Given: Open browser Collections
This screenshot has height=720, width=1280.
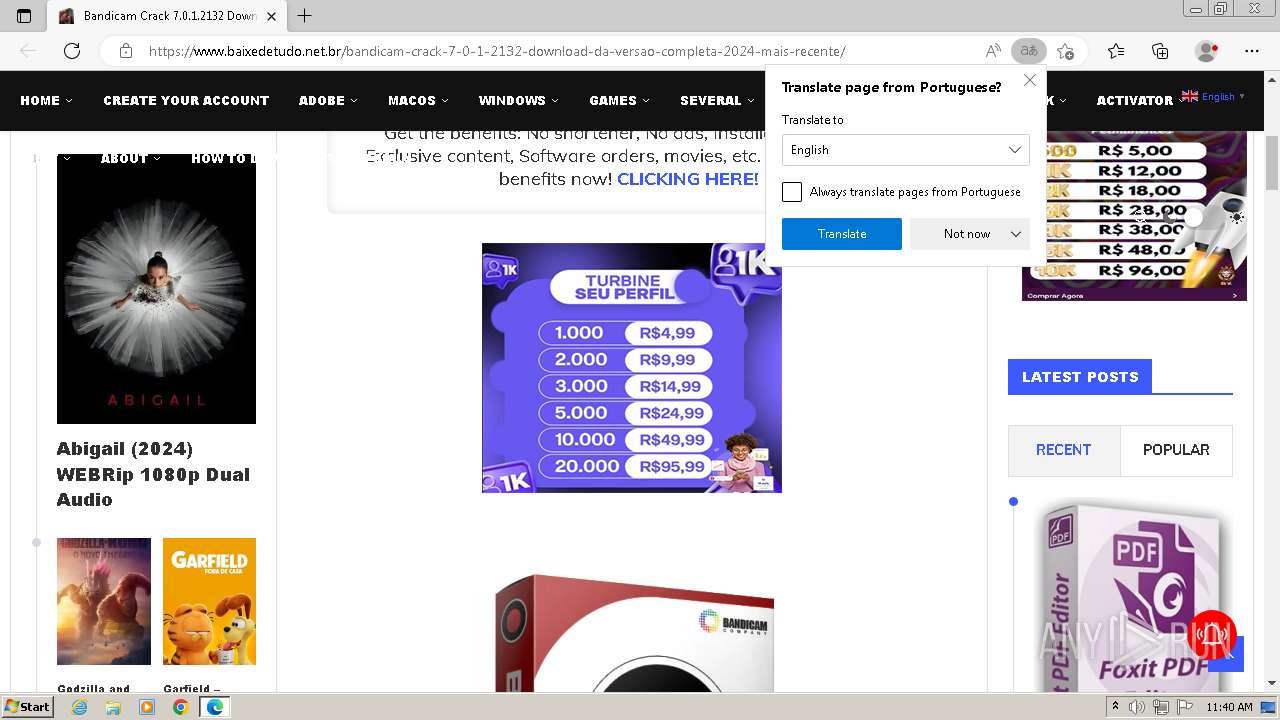Looking at the screenshot, I should pos(1160,51).
